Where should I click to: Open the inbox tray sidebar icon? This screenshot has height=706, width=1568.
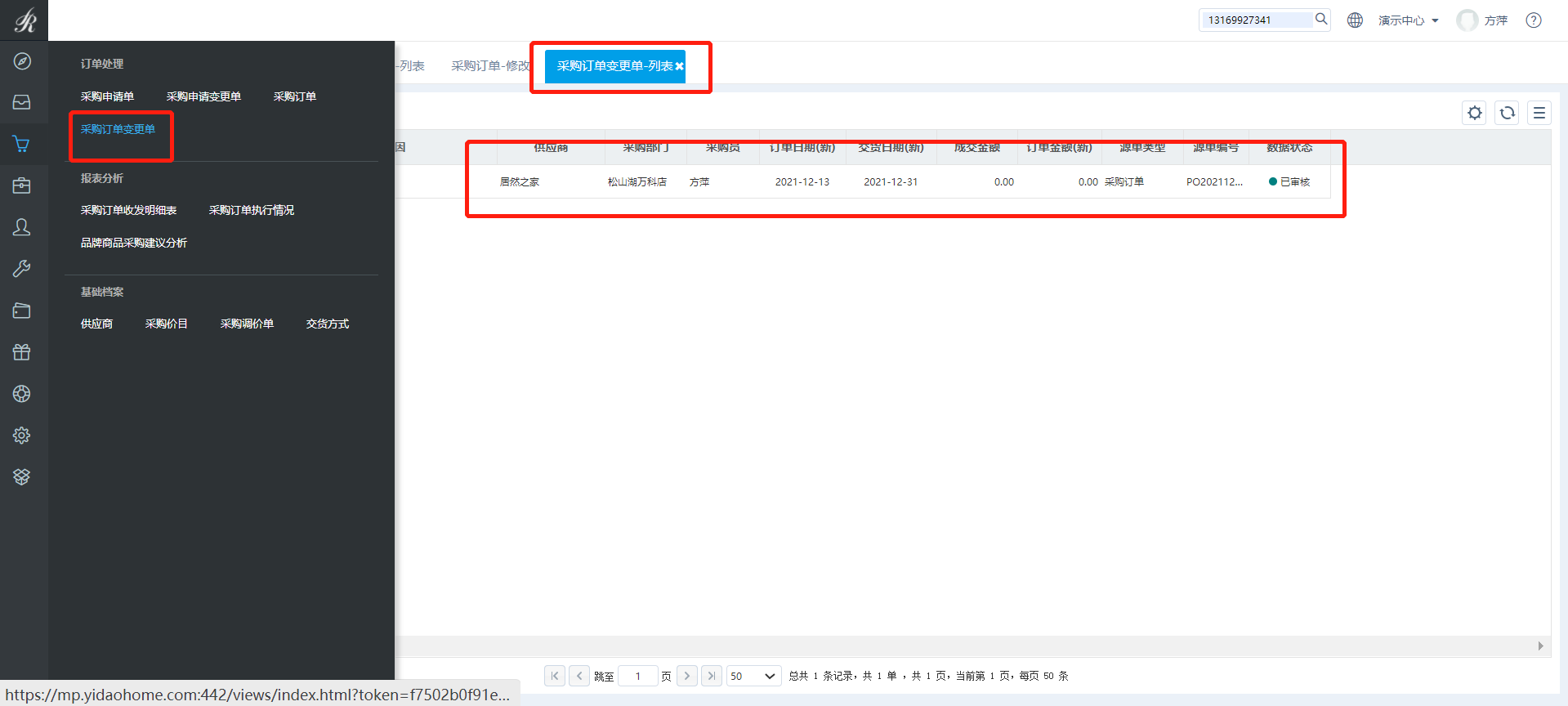click(x=22, y=102)
